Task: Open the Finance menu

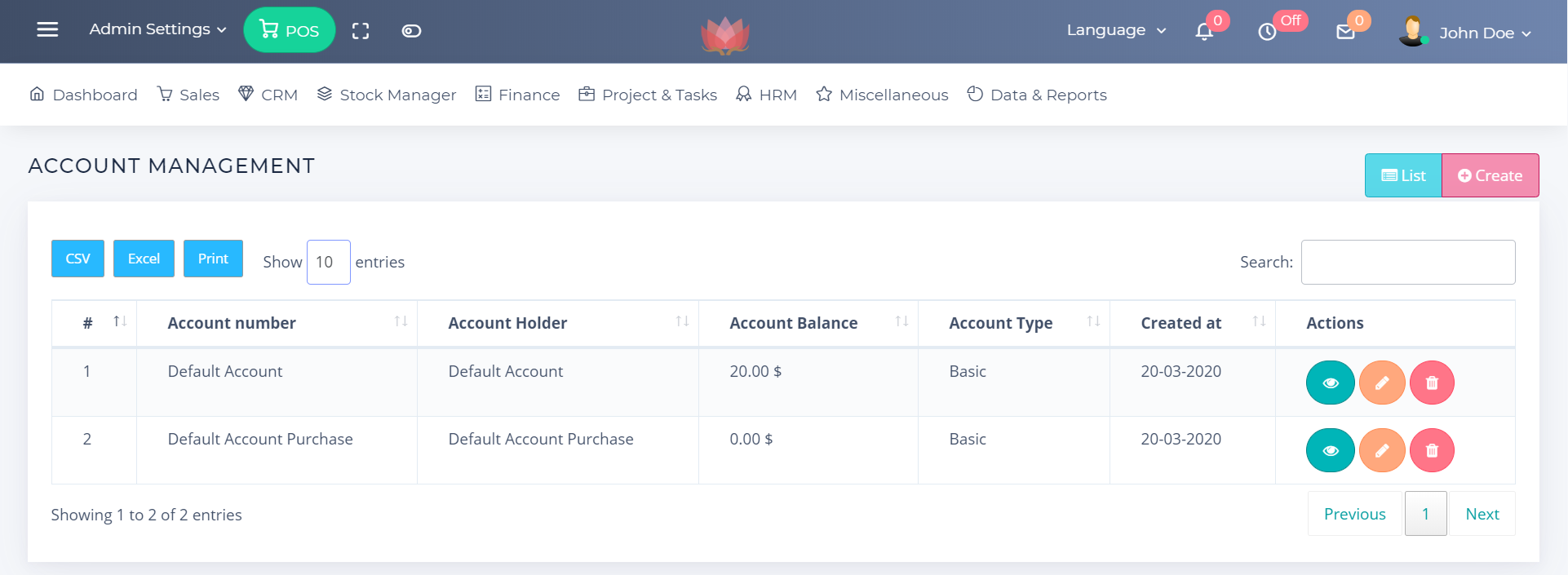Action: click(518, 95)
